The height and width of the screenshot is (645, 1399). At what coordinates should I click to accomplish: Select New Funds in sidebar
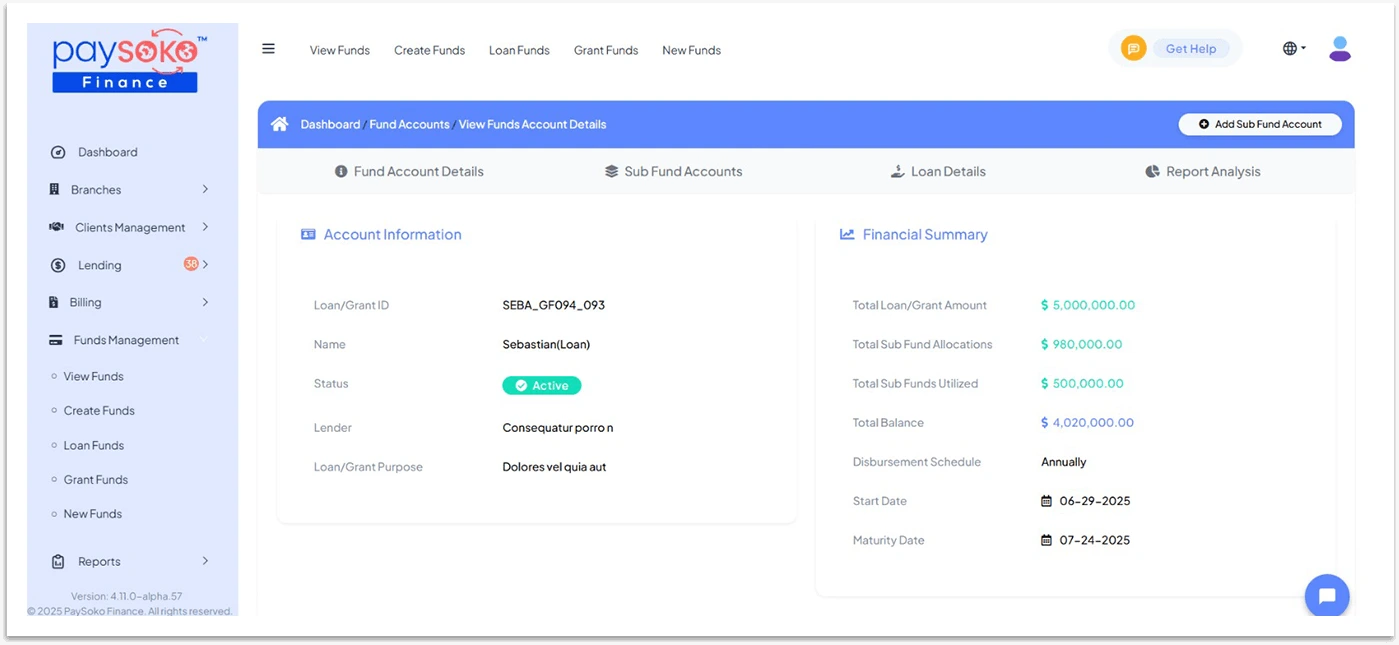coord(93,513)
